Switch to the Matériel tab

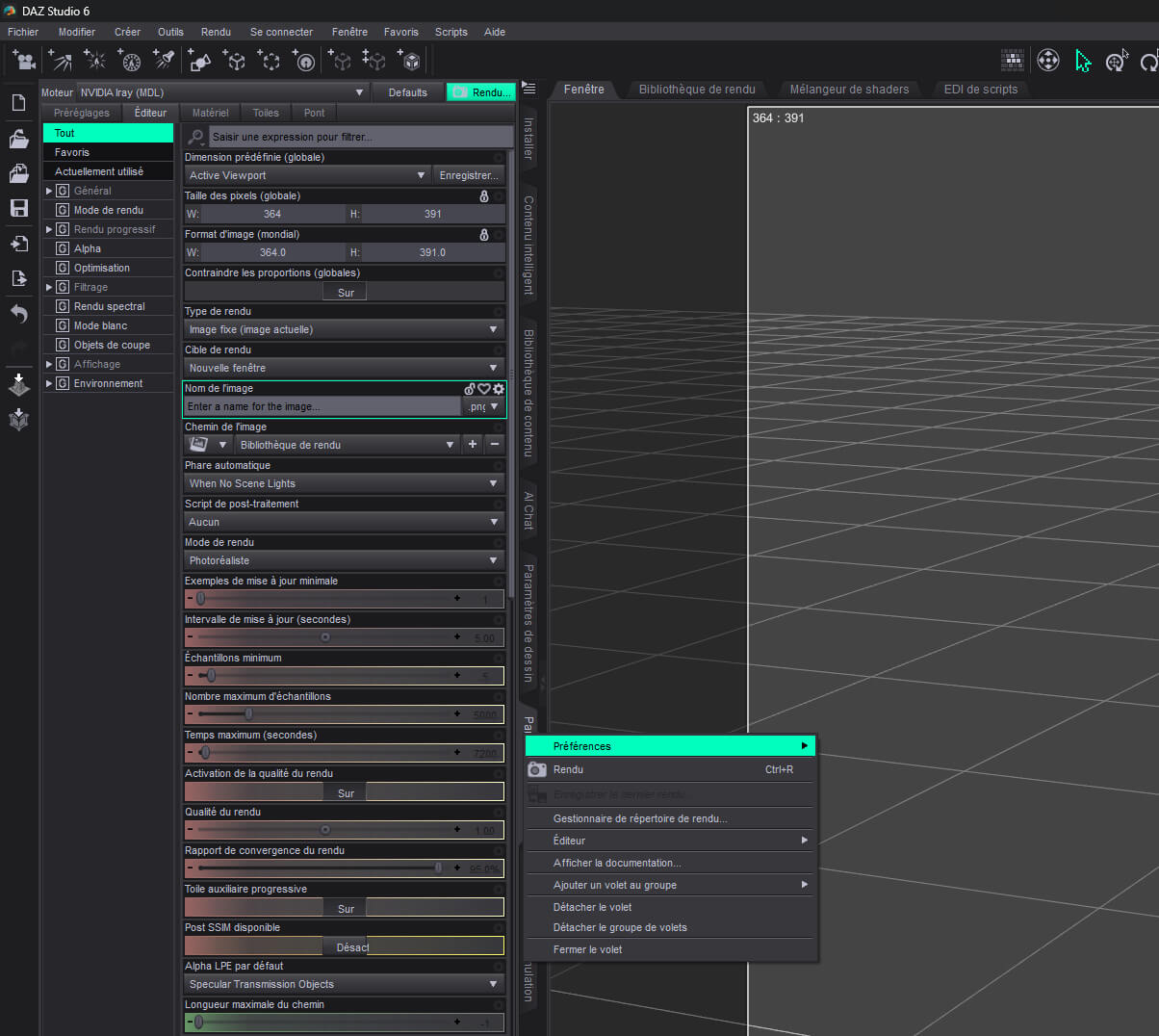click(211, 113)
